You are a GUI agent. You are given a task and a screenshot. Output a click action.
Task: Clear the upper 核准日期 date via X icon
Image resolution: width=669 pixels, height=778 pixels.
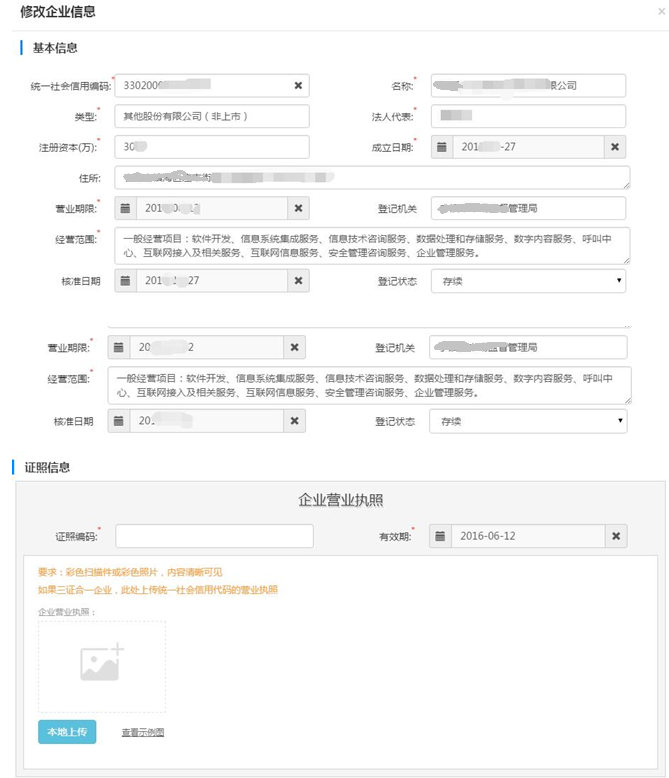coord(298,281)
